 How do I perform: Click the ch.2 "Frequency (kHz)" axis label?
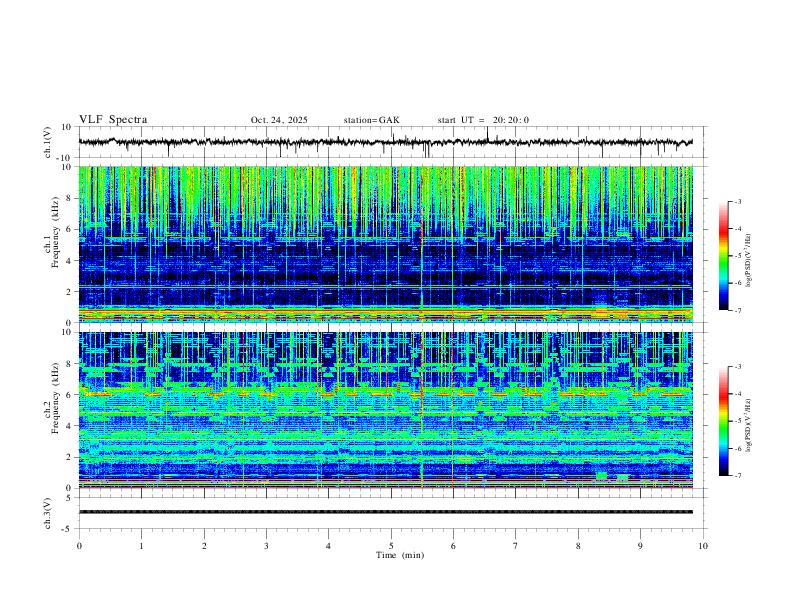(x=55, y=398)
